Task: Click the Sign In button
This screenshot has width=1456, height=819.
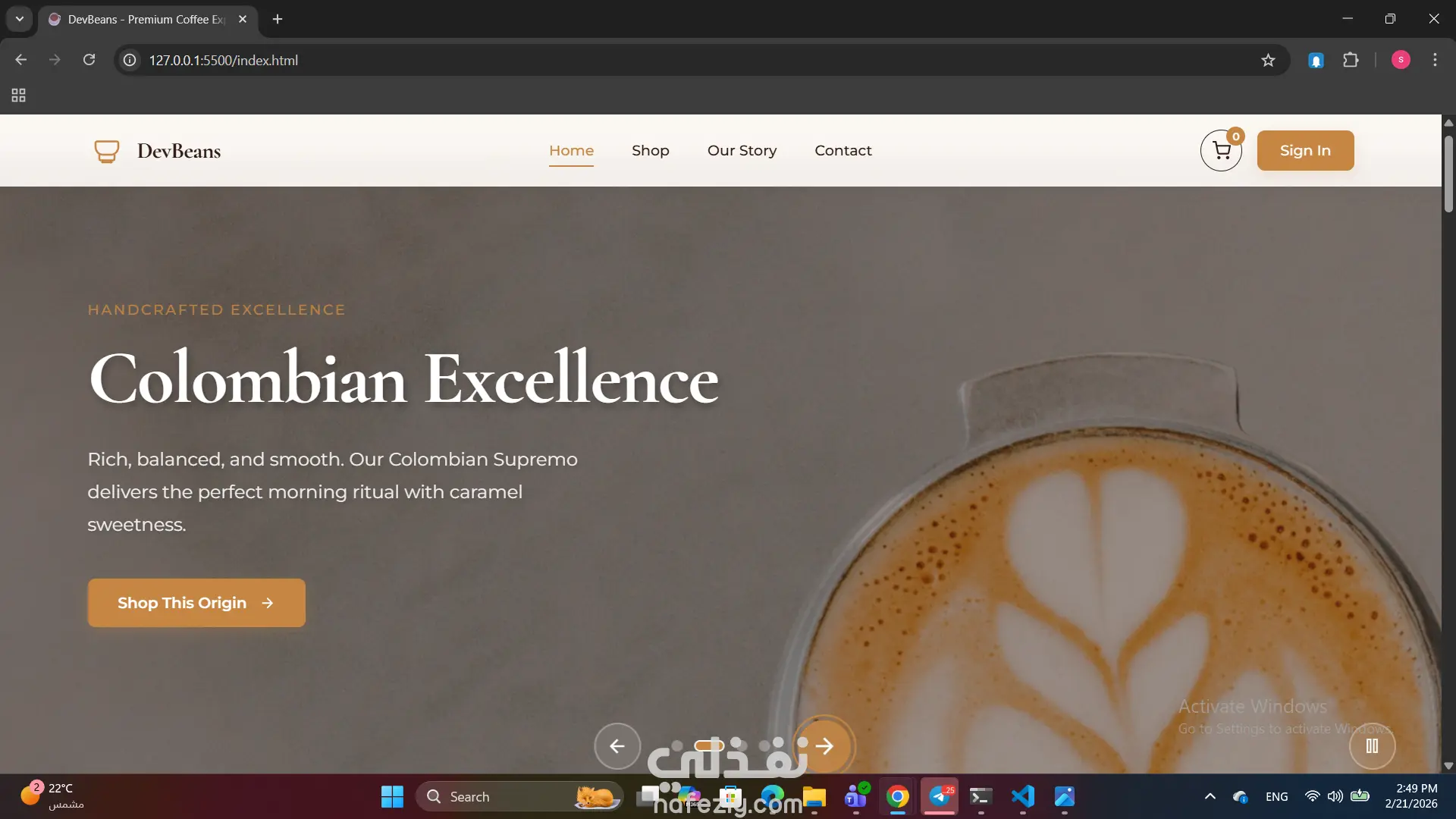Action: point(1304,150)
